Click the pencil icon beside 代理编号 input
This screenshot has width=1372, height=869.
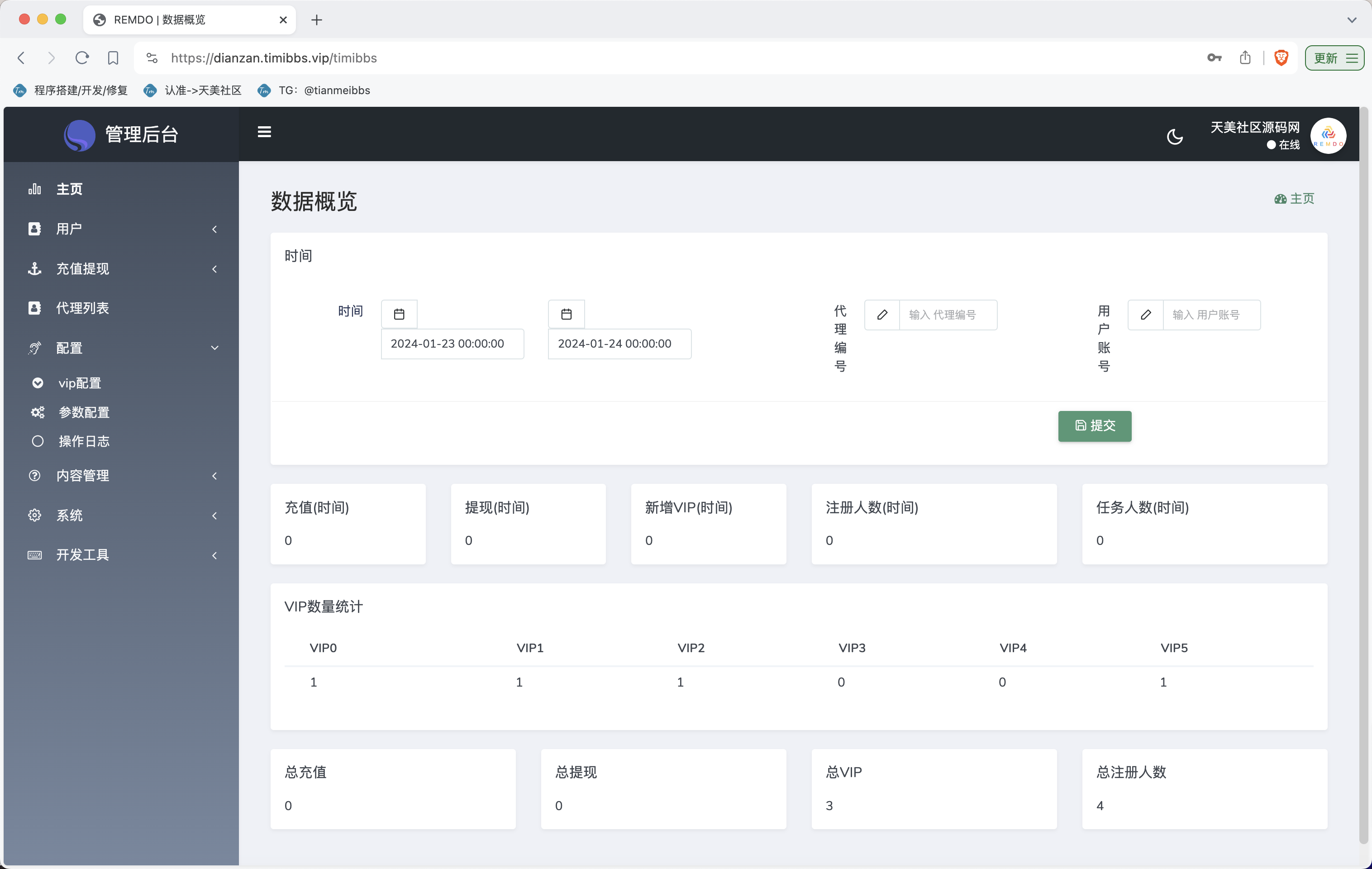882,315
